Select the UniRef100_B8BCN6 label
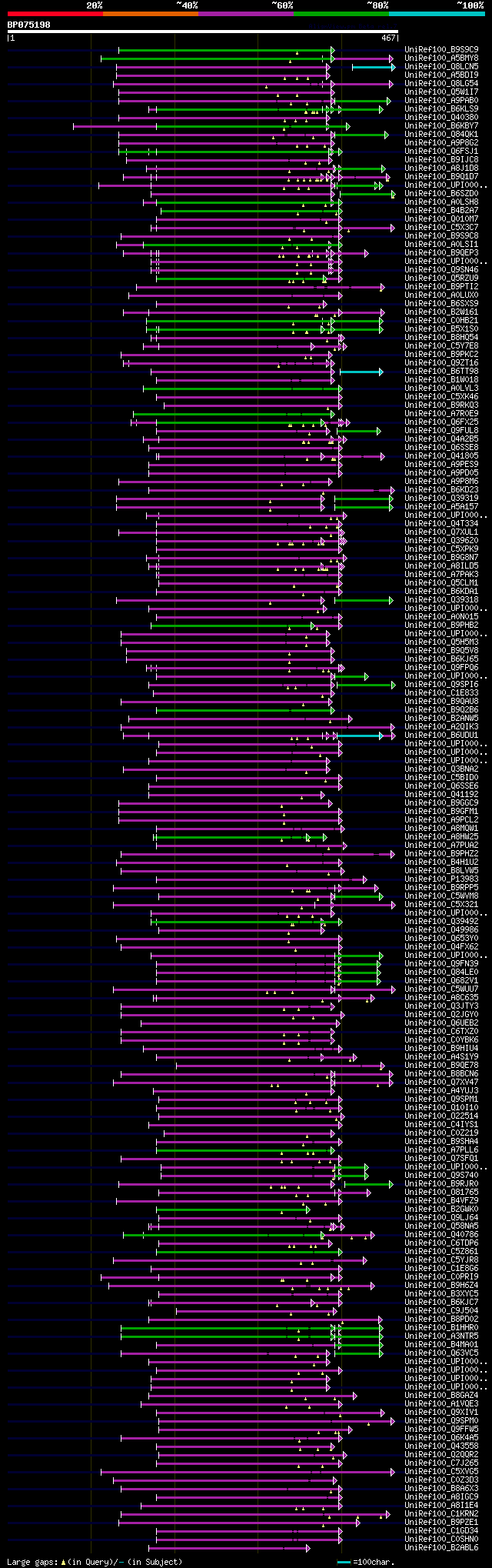Screen dimensions: 492x1568 (441, 1073)
